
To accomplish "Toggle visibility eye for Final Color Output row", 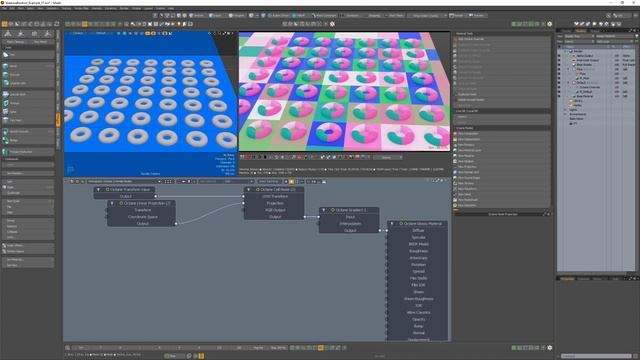I will 559,60.
